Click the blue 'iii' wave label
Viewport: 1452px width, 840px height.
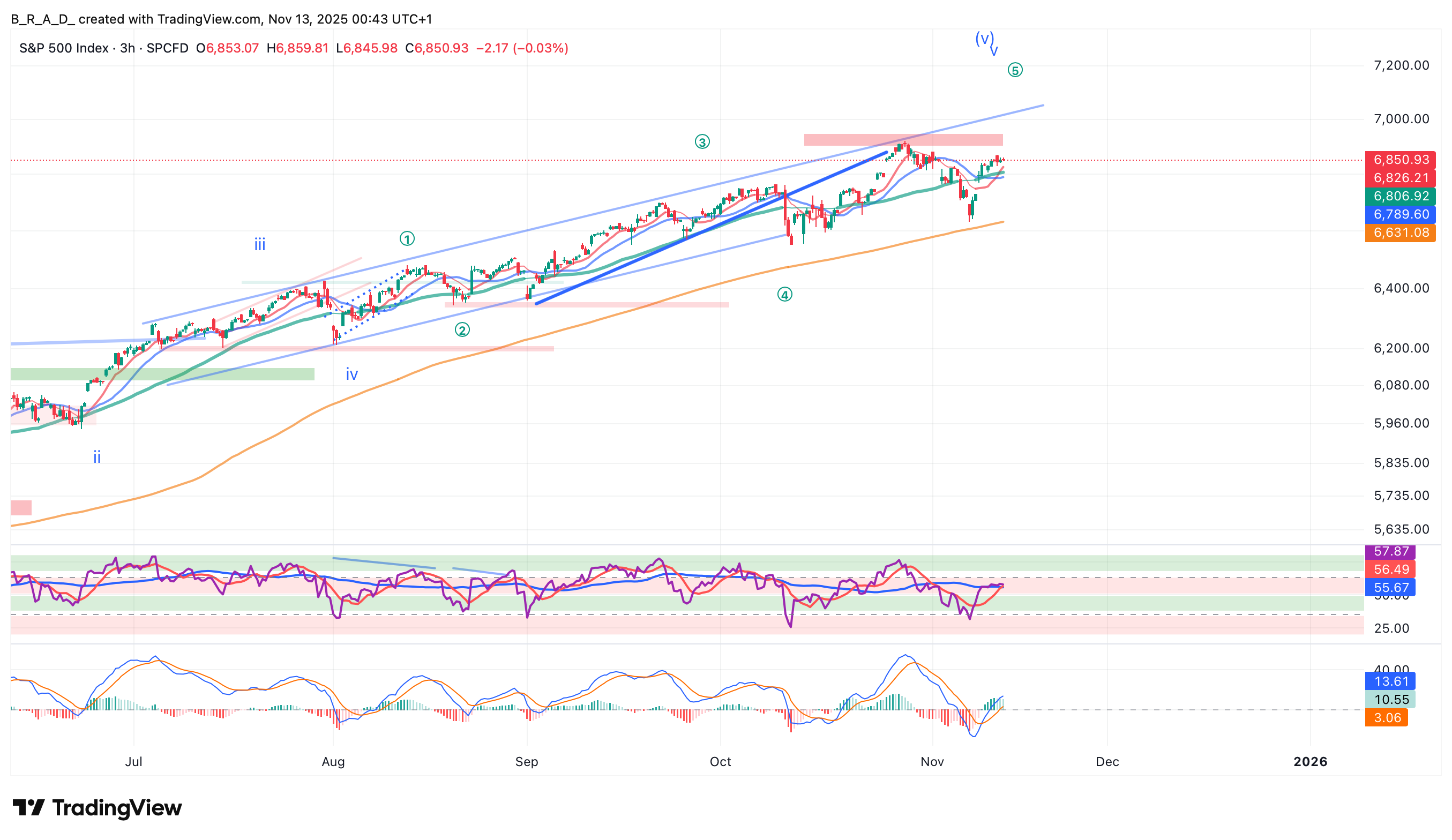[x=260, y=245]
